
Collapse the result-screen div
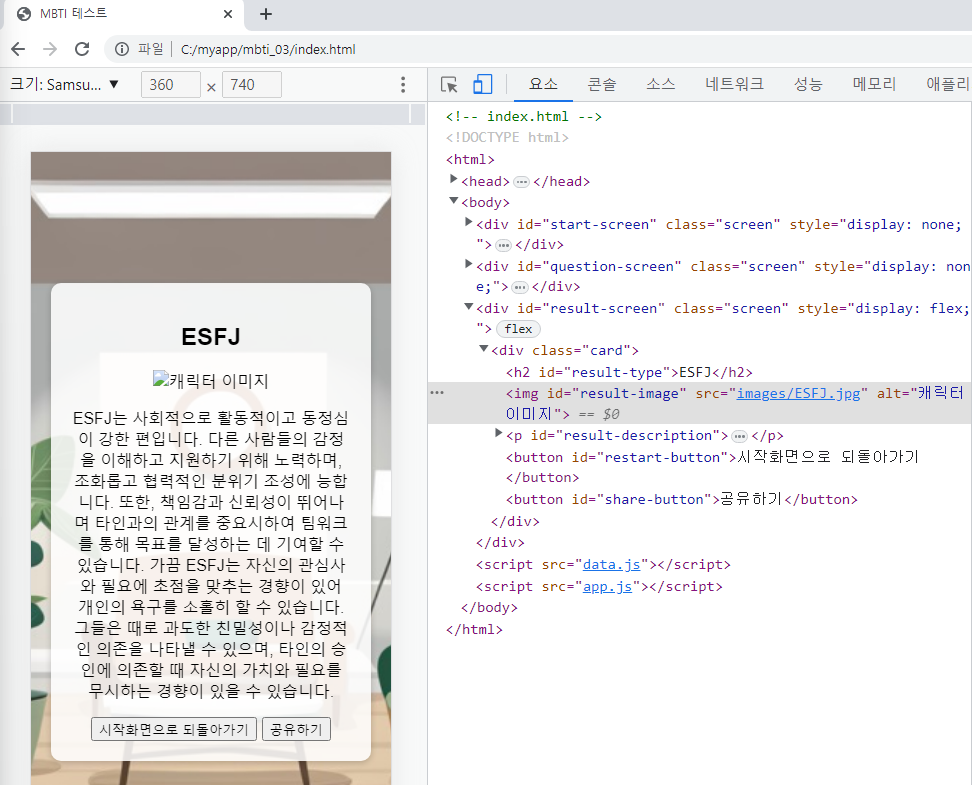pos(469,306)
